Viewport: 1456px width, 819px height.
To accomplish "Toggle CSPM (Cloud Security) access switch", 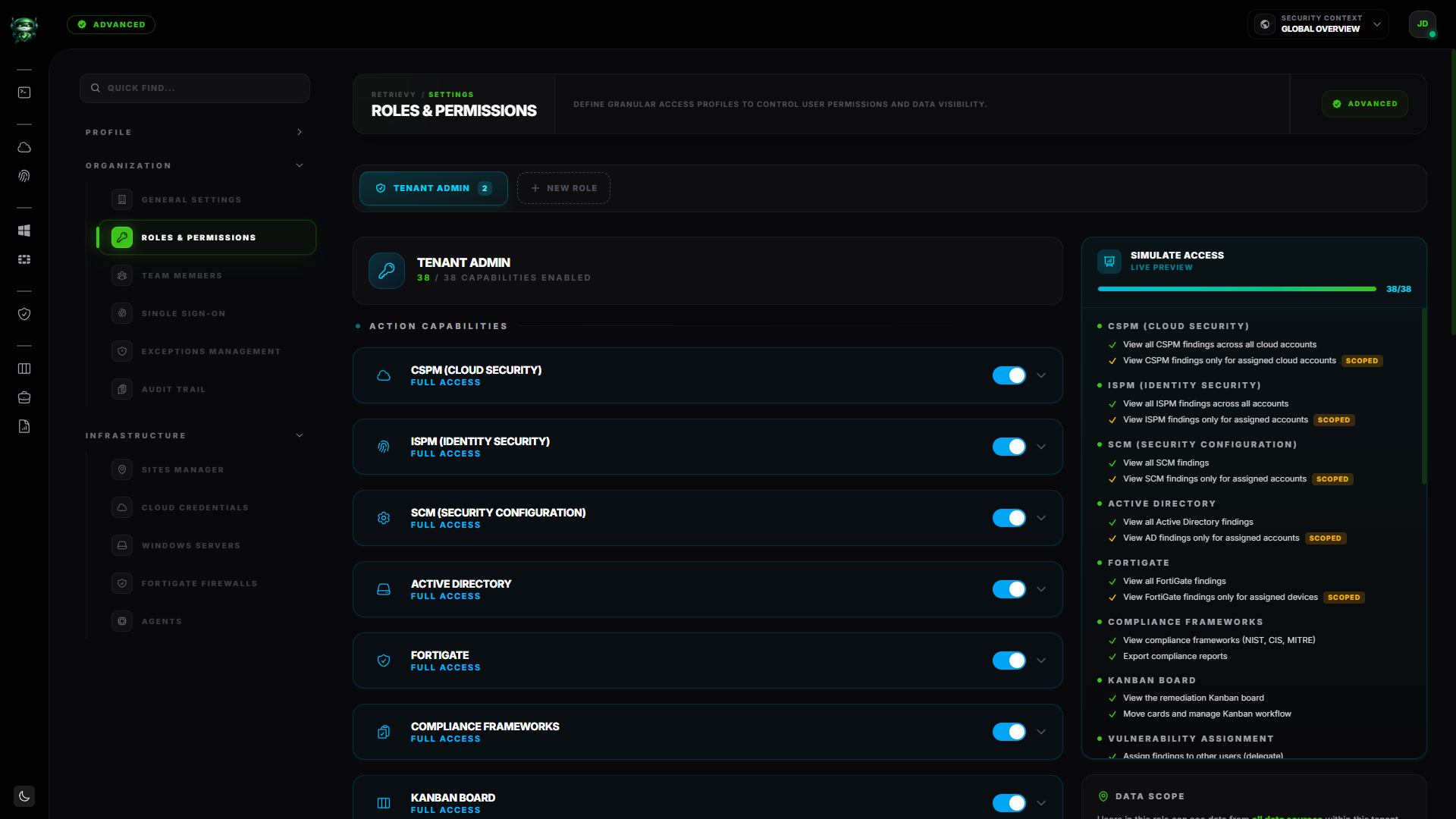I will coord(1009,375).
